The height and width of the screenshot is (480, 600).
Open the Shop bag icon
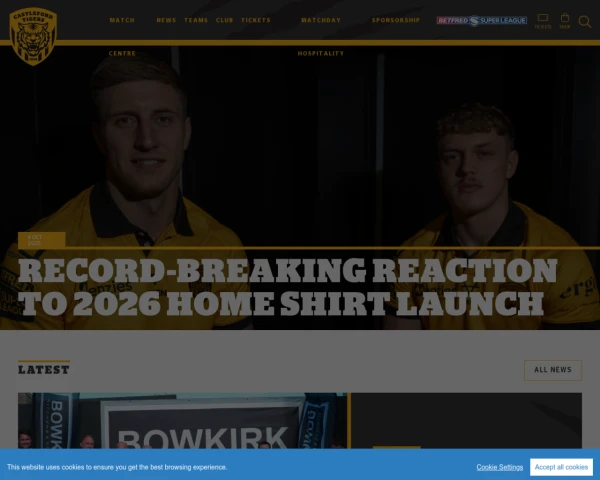point(565,21)
